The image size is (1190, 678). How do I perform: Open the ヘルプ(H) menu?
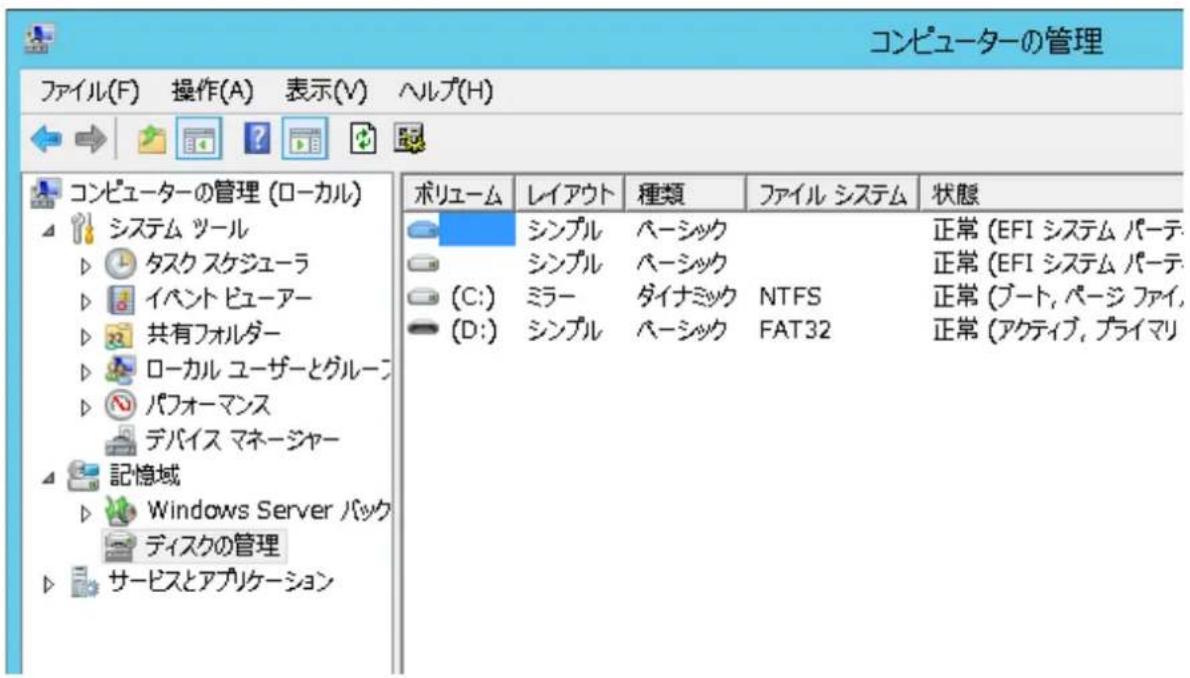pos(445,91)
